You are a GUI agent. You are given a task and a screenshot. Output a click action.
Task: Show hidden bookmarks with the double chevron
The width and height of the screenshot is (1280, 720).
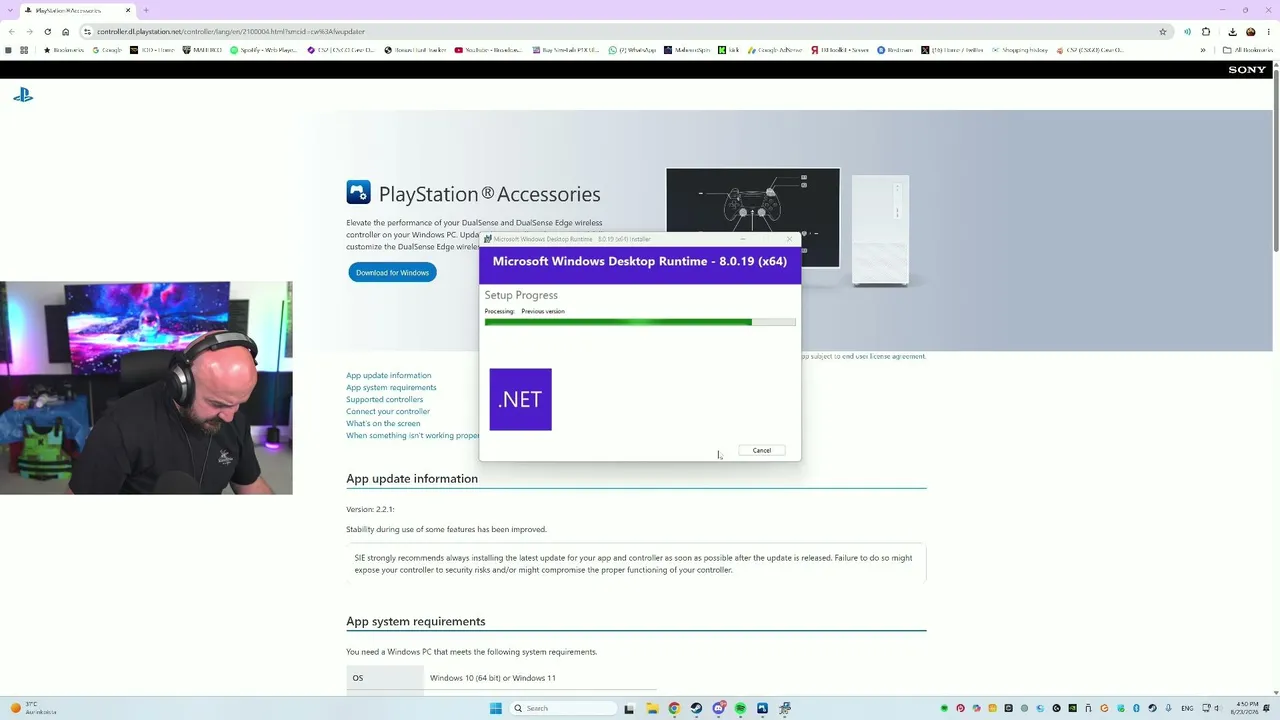tap(1203, 50)
